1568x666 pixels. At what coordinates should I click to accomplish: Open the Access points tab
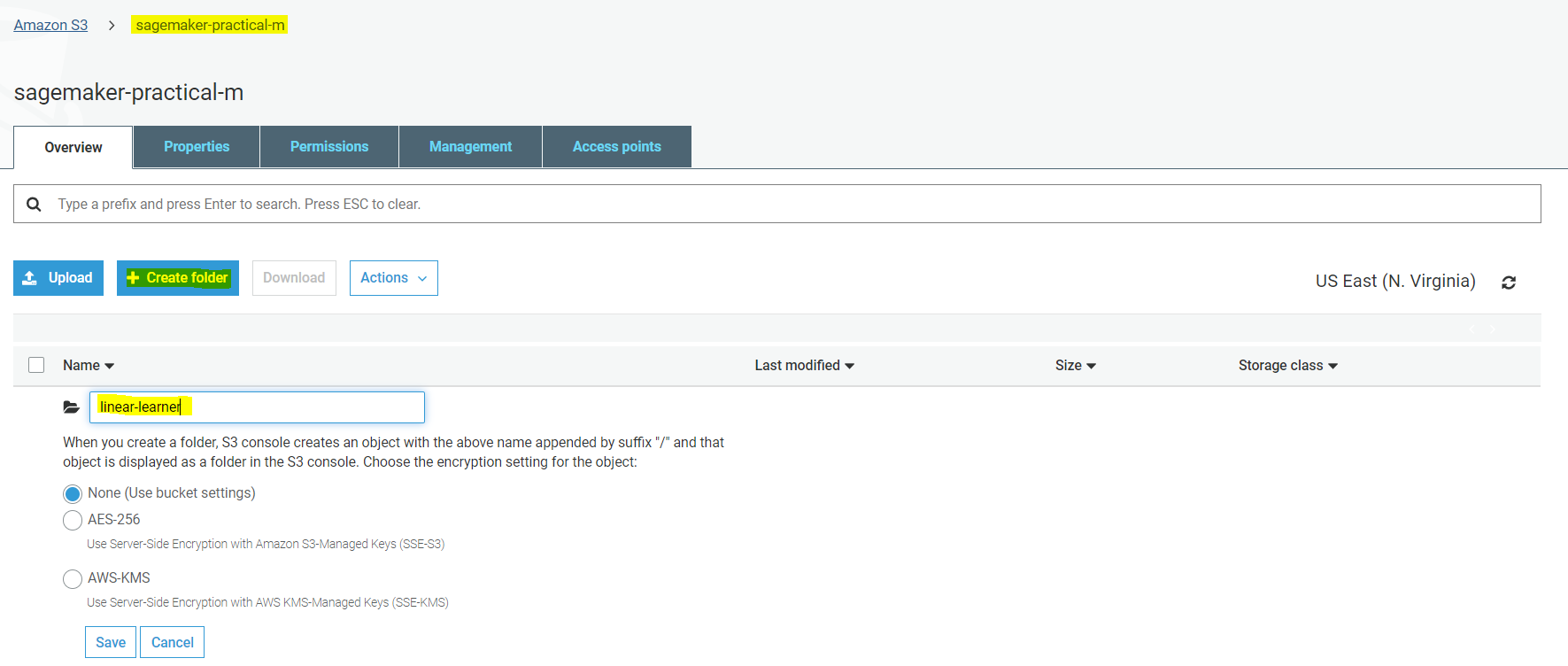tap(617, 147)
